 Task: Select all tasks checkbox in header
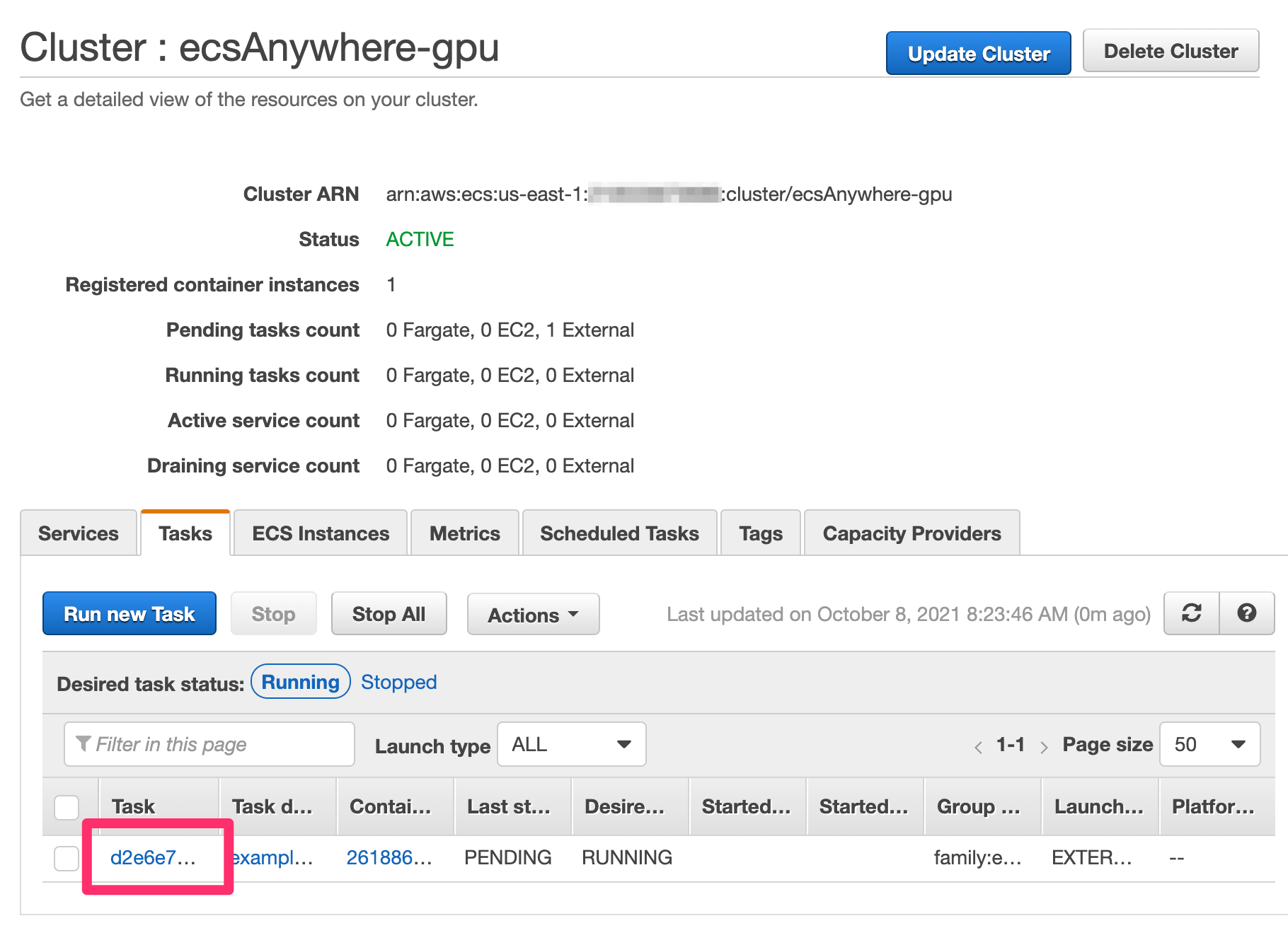coord(67,807)
